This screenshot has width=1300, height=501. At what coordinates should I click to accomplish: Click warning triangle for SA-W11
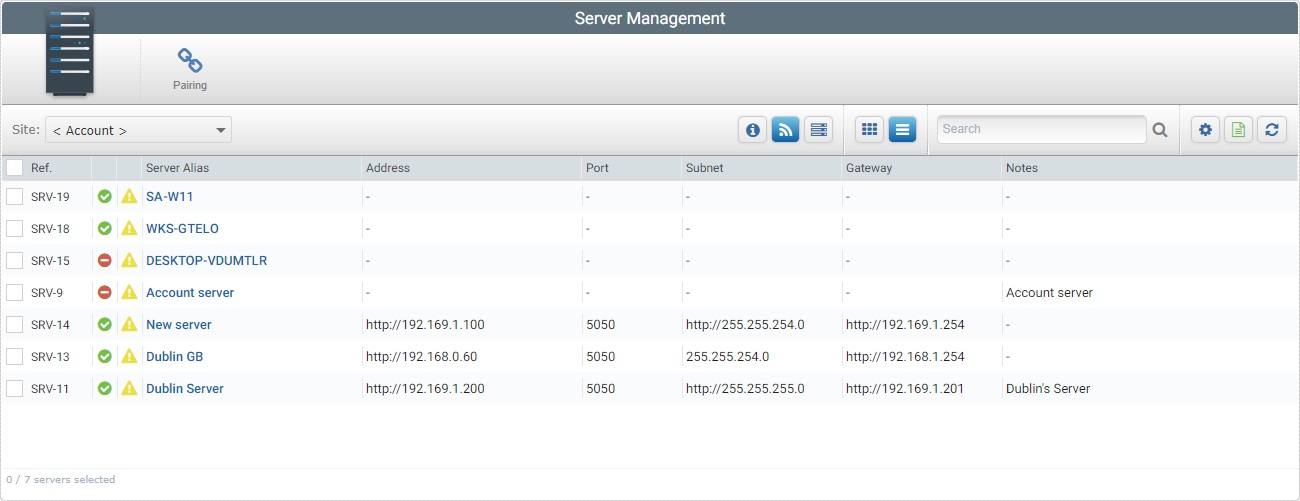(x=129, y=196)
